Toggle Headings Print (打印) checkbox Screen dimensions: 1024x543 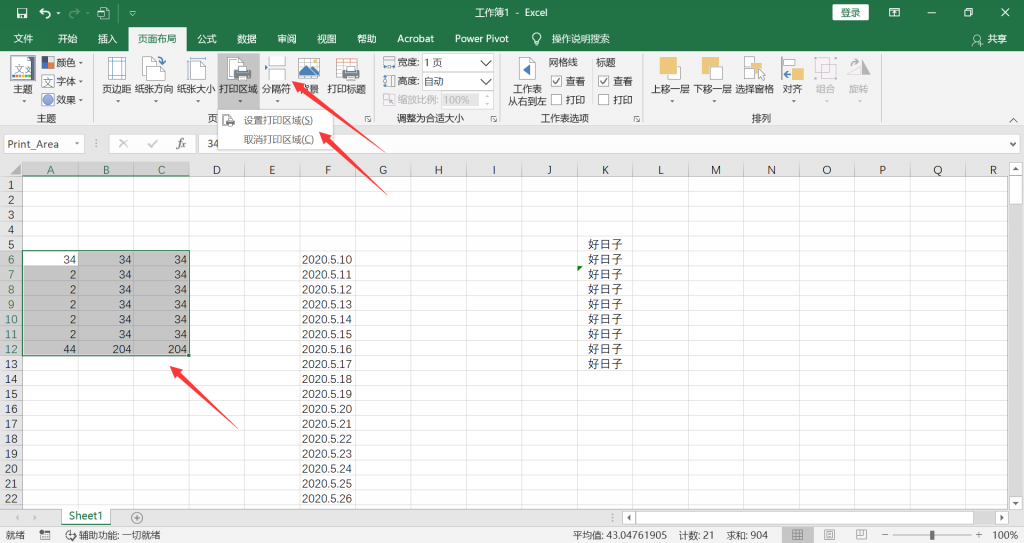(603, 99)
